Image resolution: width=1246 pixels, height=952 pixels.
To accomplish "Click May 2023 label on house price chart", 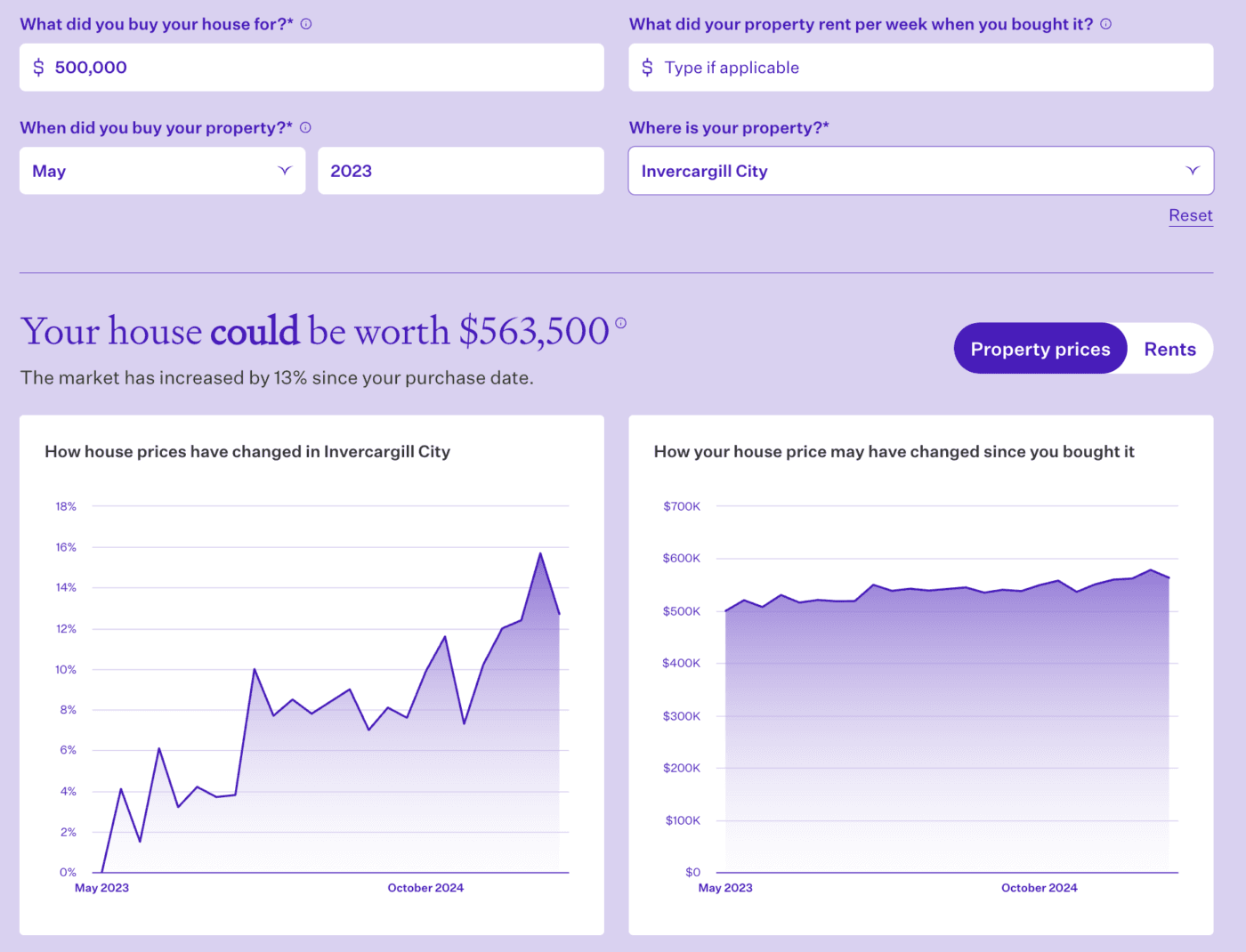I will [725, 888].
